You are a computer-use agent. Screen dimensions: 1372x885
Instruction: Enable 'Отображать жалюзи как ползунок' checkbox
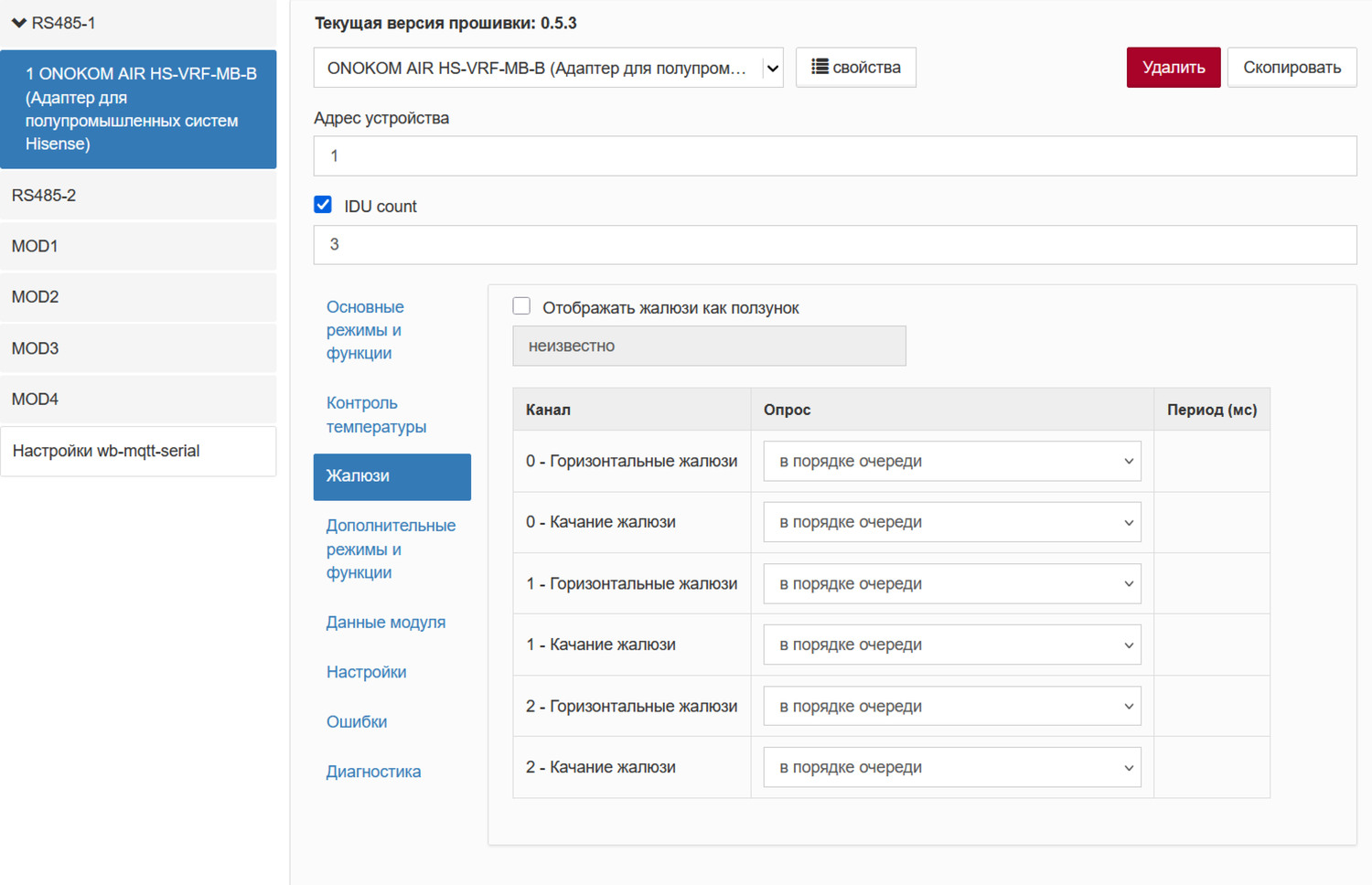pyautogui.click(x=521, y=306)
